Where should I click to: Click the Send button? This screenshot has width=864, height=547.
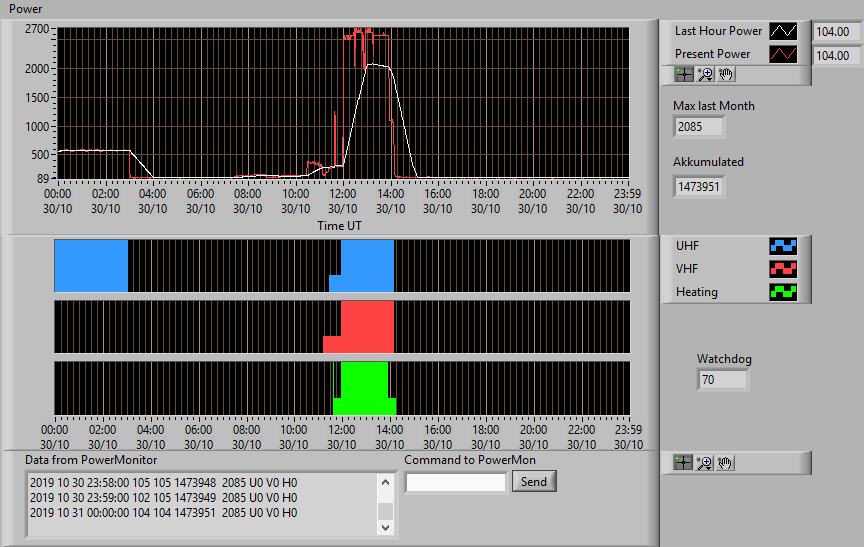pos(534,481)
